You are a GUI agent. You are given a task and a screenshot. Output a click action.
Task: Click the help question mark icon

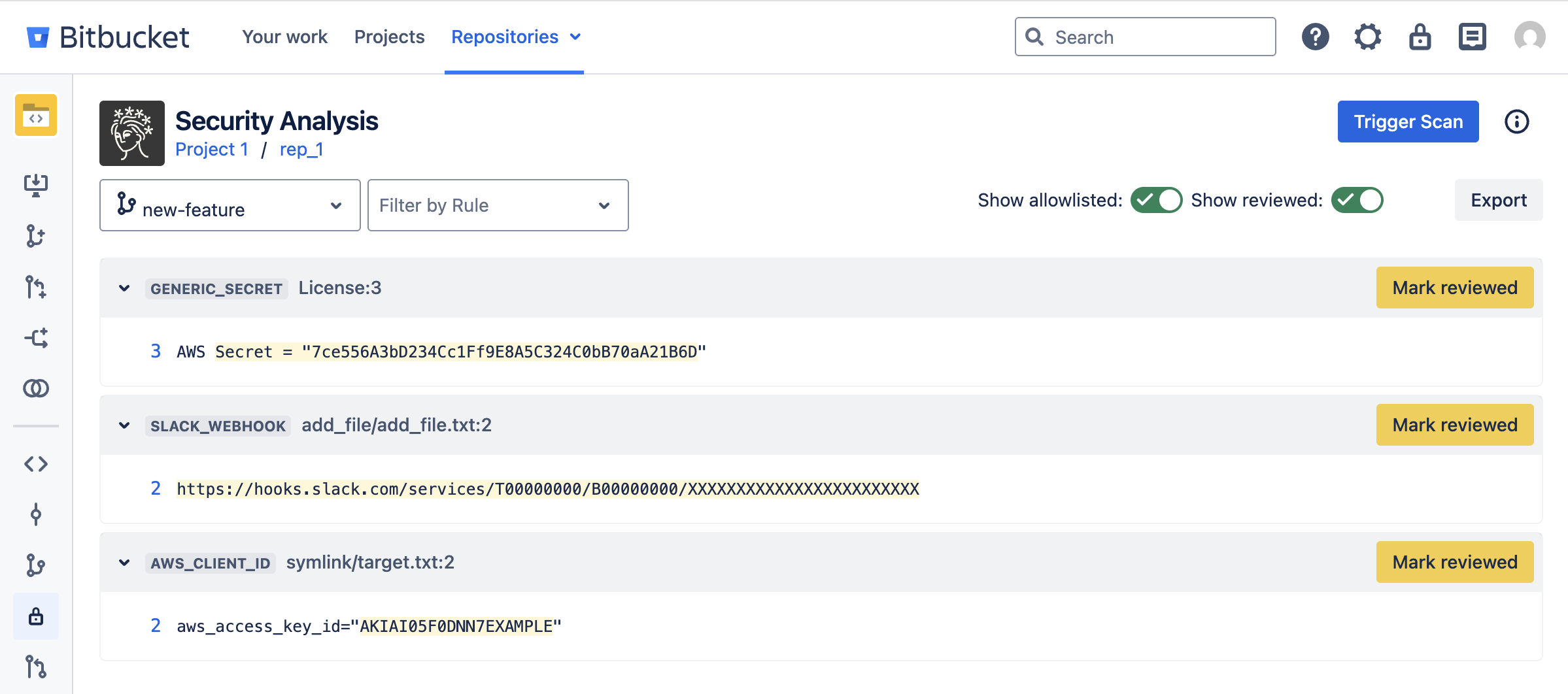pyautogui.click(x=1315, y=37)
